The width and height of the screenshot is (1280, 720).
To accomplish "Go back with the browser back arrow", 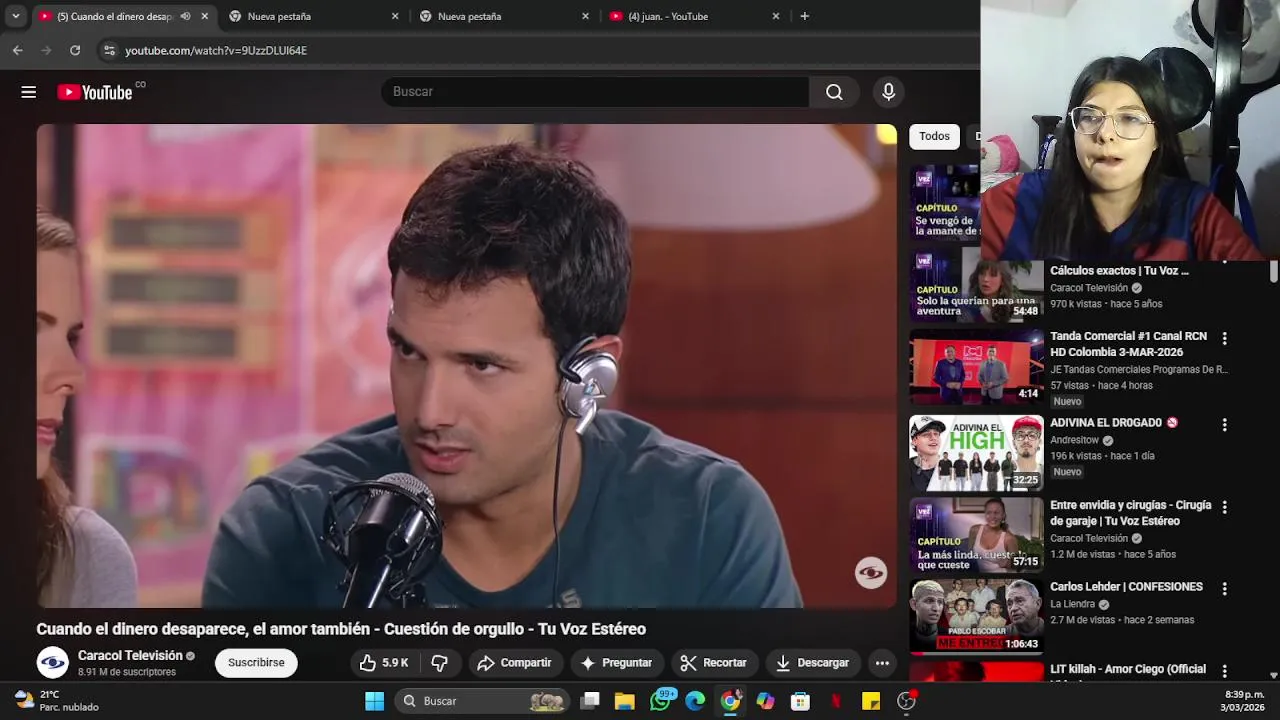I will (x=18, y=50).
